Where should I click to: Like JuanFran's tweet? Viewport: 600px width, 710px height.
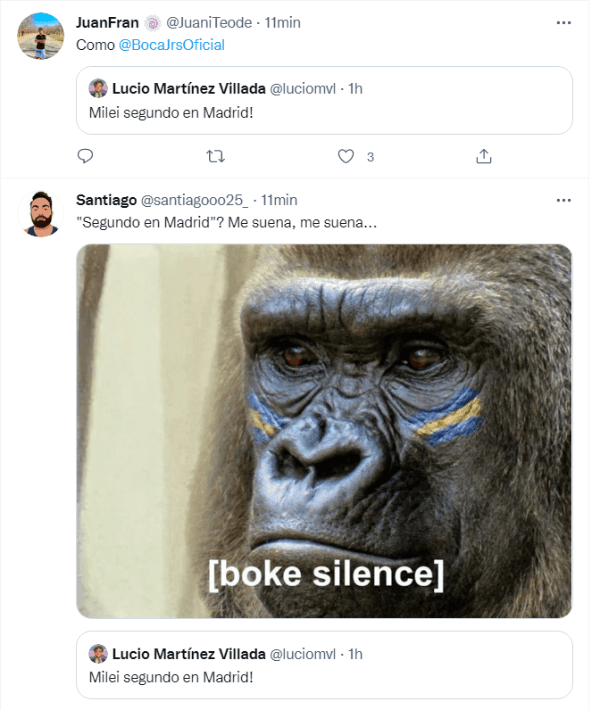(346, 156)
